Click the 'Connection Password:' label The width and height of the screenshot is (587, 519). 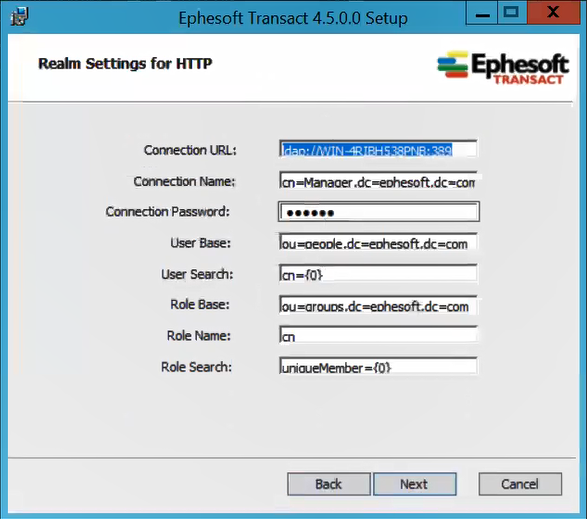coord(168,212)
